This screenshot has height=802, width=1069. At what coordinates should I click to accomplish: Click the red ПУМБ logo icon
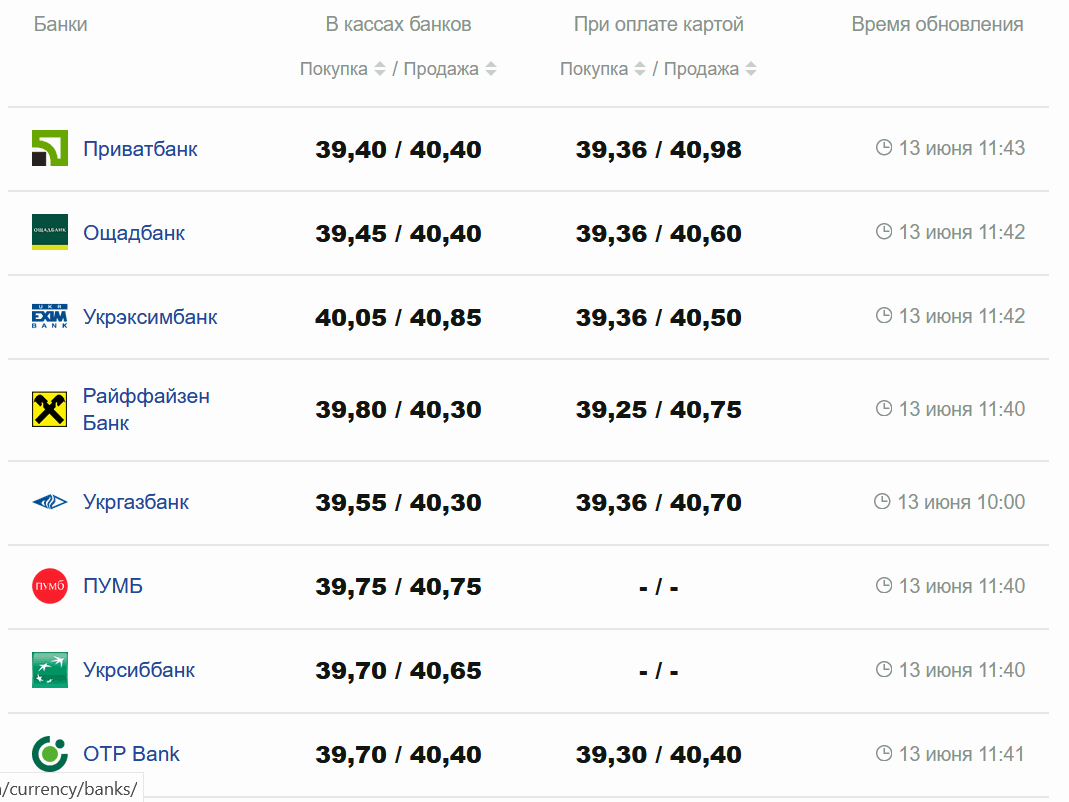(49, 586)
